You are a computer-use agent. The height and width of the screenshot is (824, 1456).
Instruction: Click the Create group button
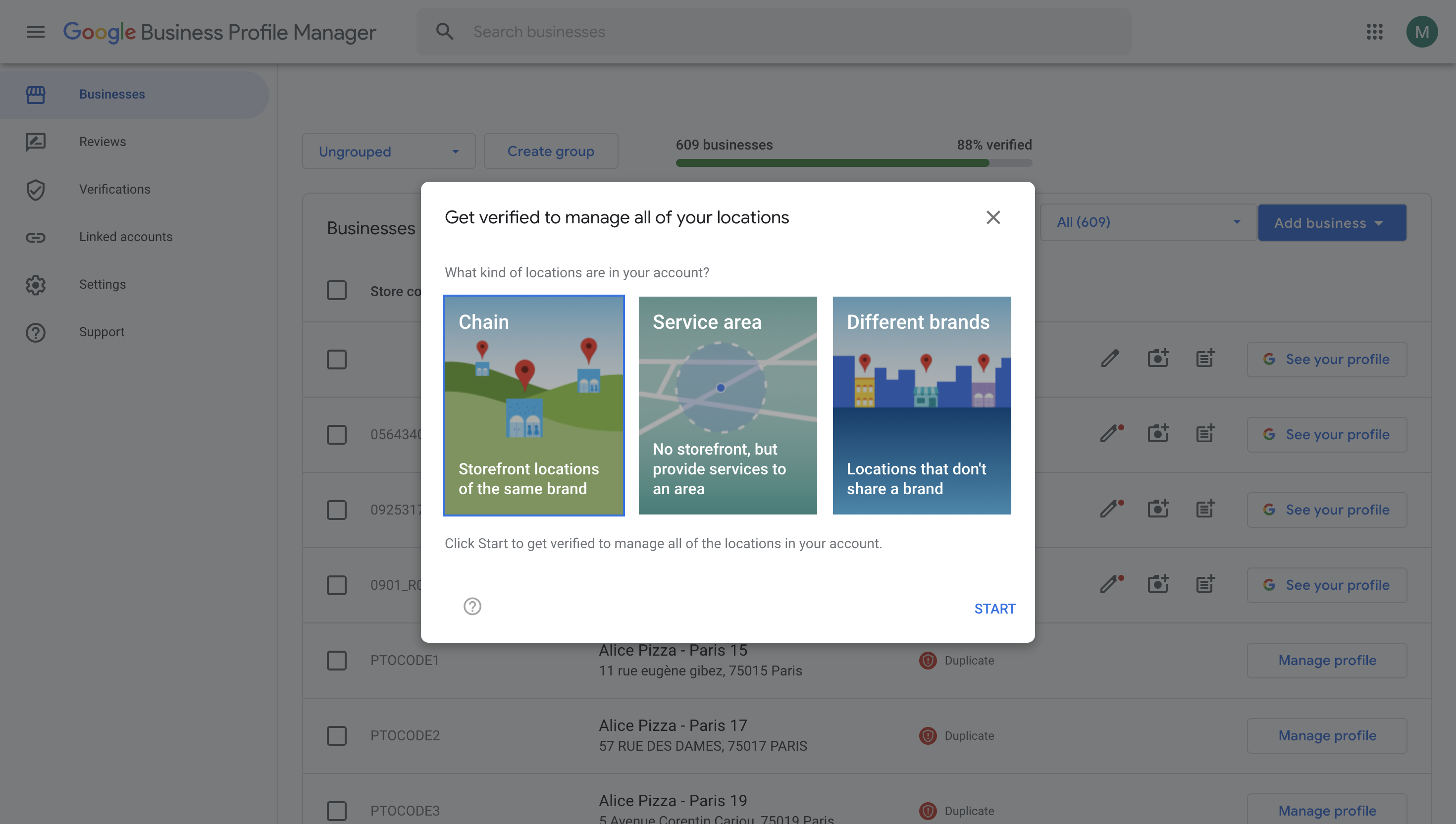551,151
